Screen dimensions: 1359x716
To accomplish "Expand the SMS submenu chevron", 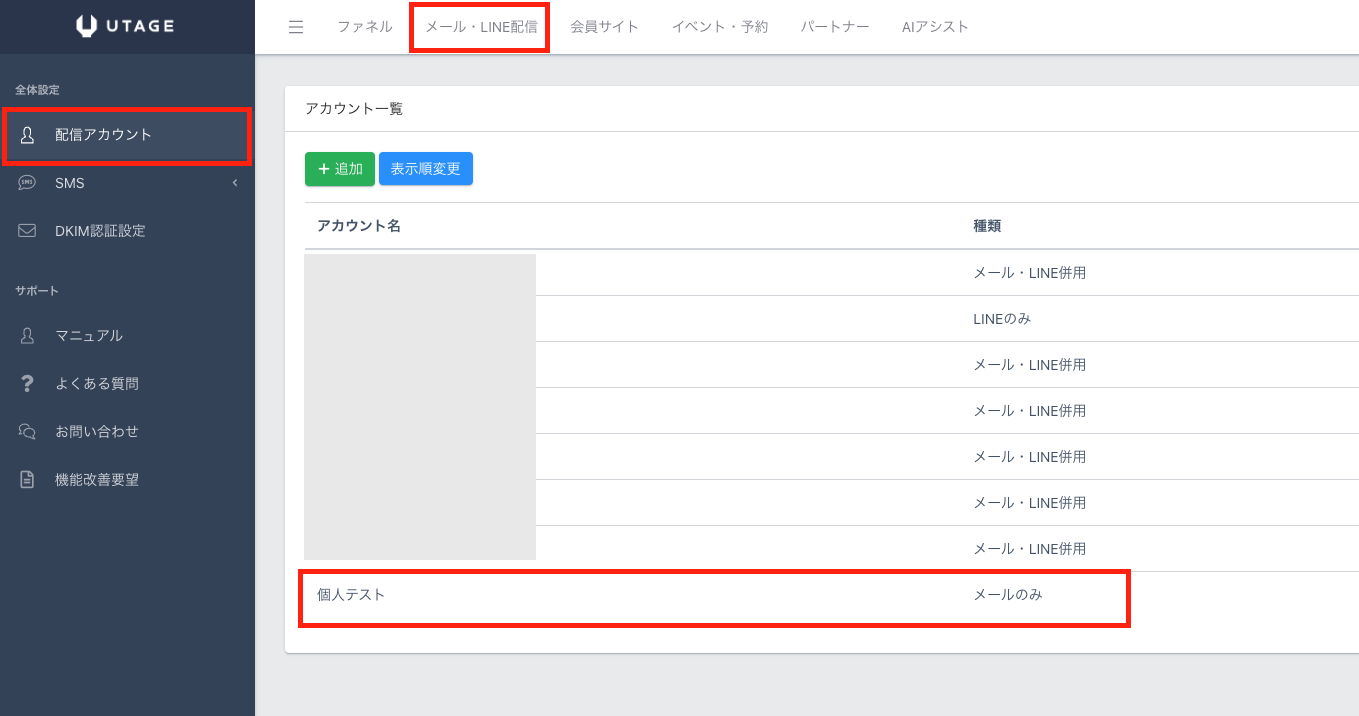I will coord(235,183).
